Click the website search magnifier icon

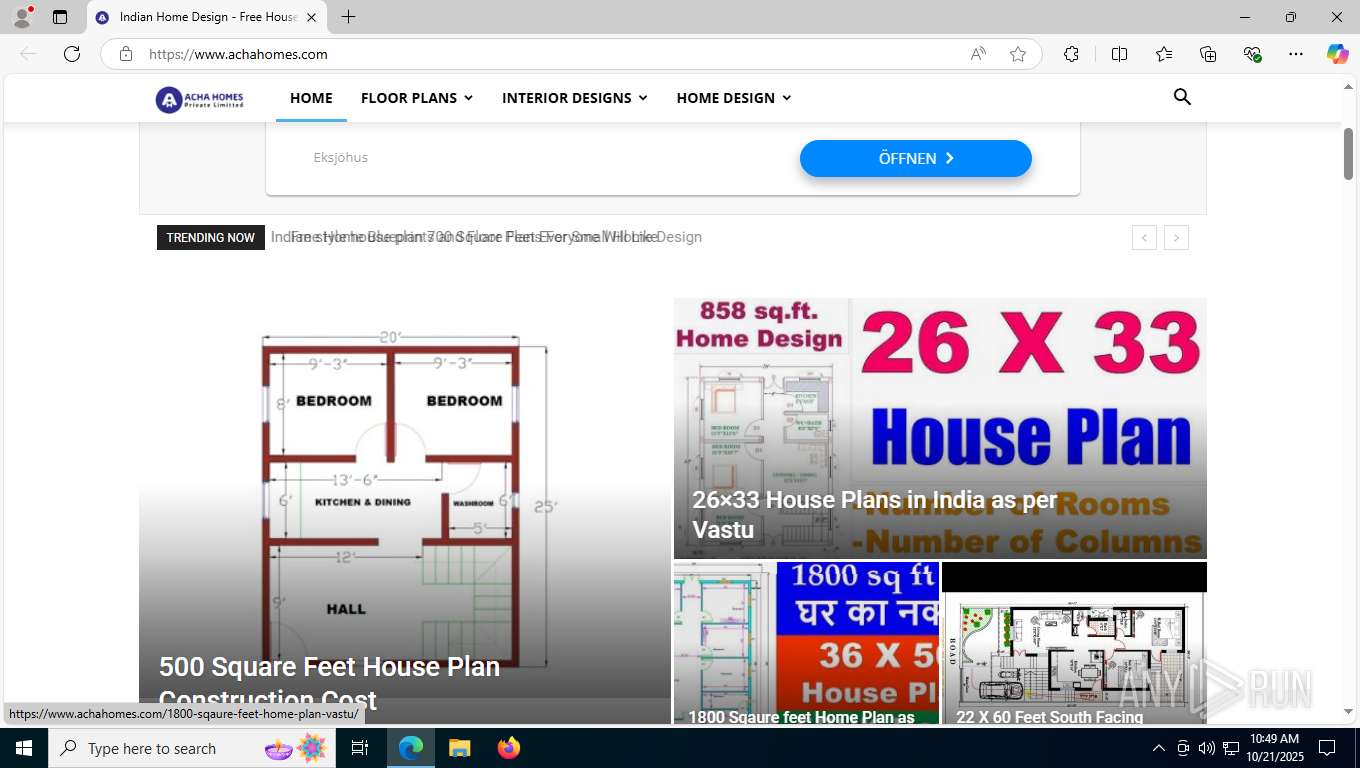click(1182, 97)
